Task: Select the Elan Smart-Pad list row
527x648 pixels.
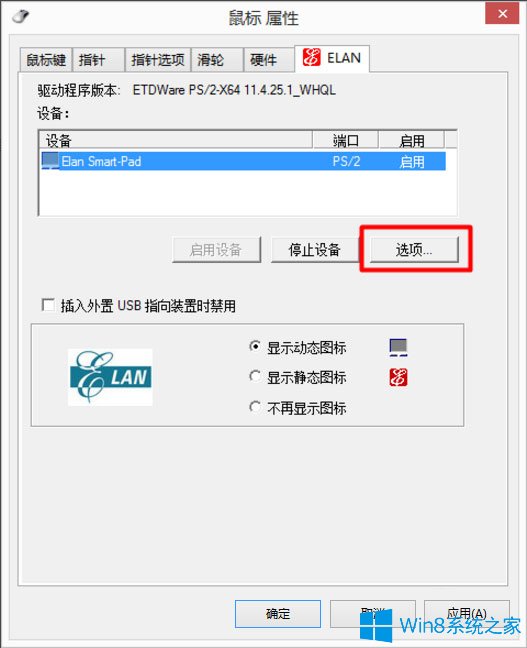Action: pyautogui.click(x=243, y=161)
